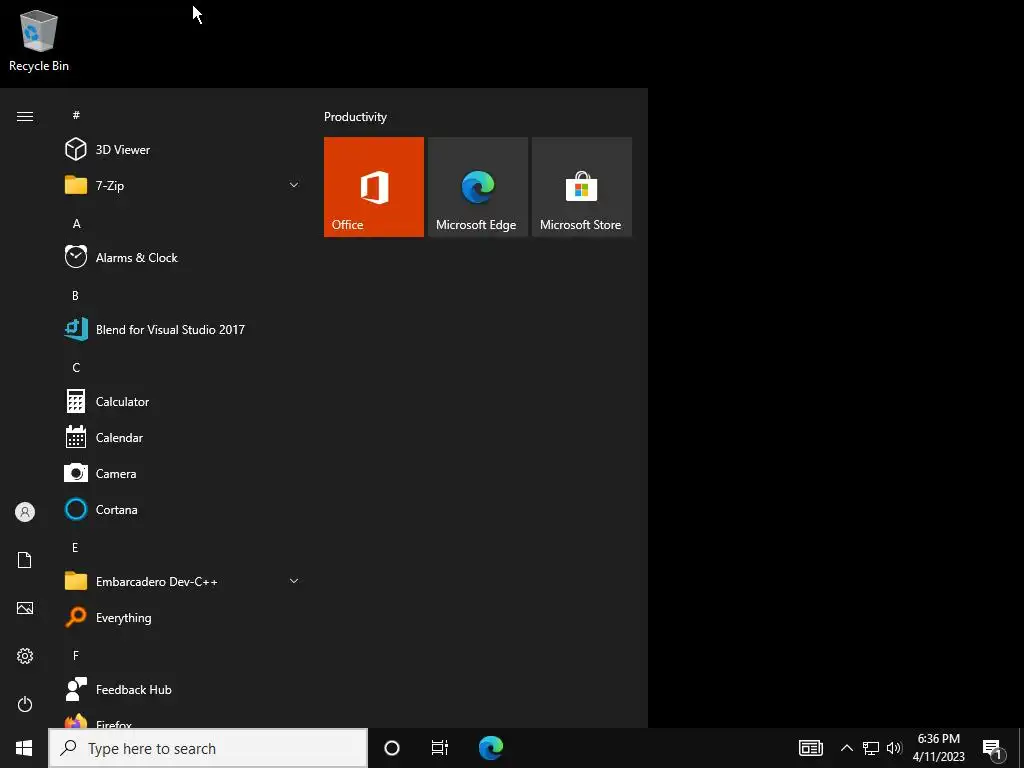Open the user account icon in Start
Screen dimensions: 1024x768
click(25, 512)
